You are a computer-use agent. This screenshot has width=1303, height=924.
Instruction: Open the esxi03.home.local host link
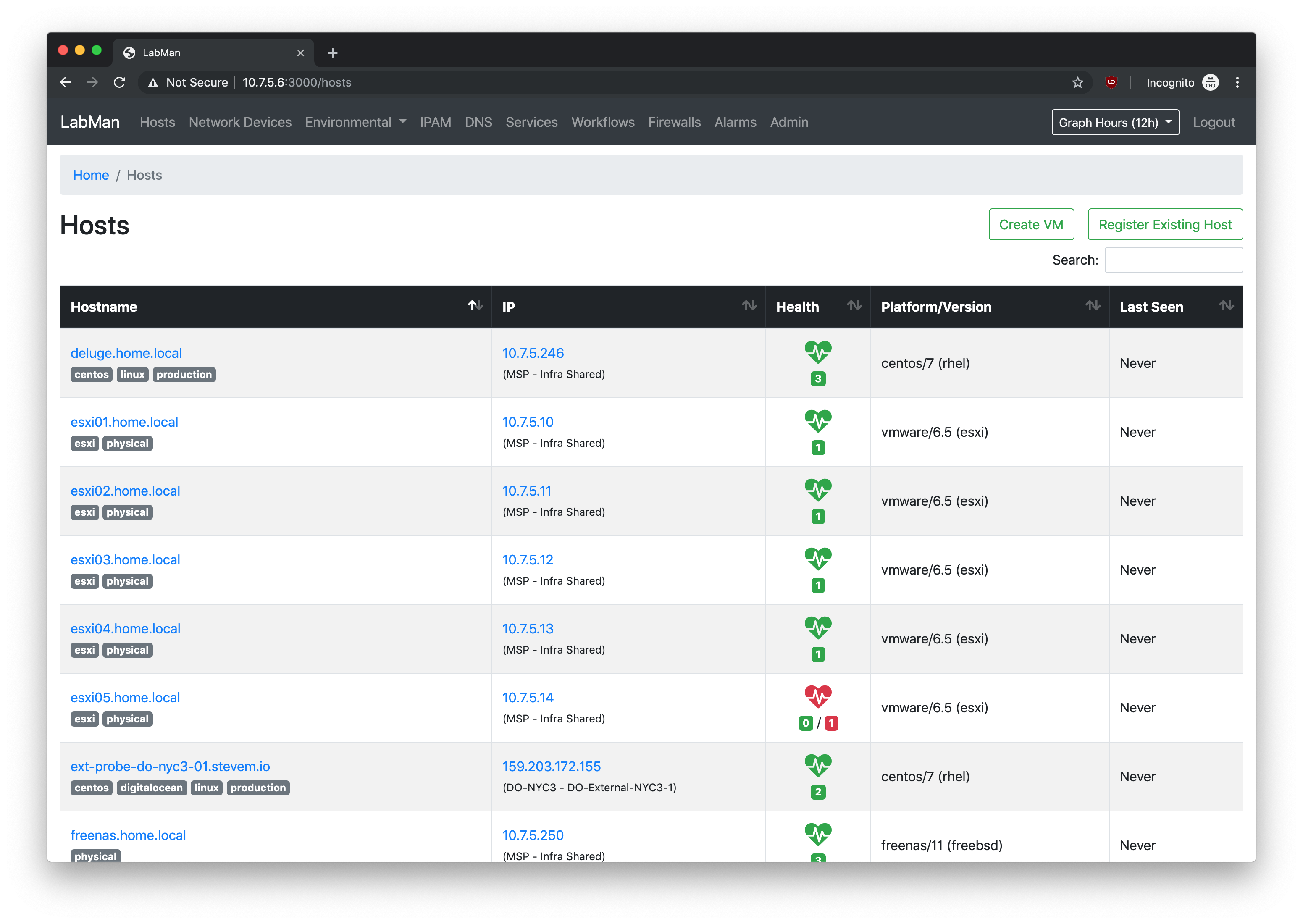pos(125,560)
